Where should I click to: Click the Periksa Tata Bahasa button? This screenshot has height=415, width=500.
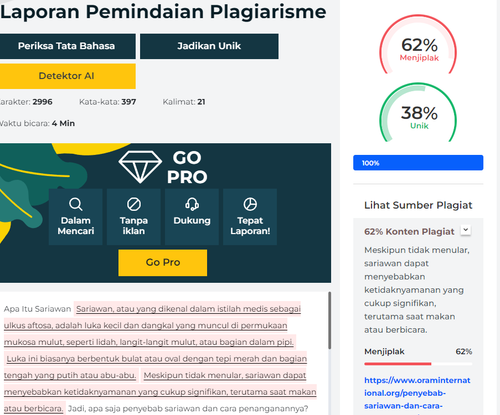point(67,46)
